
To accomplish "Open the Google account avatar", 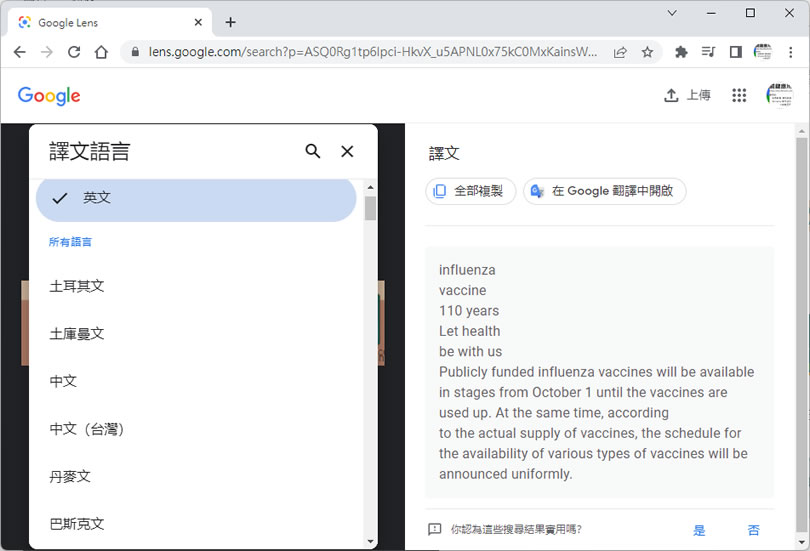I will pyautogui.click(x=780, y=95).
